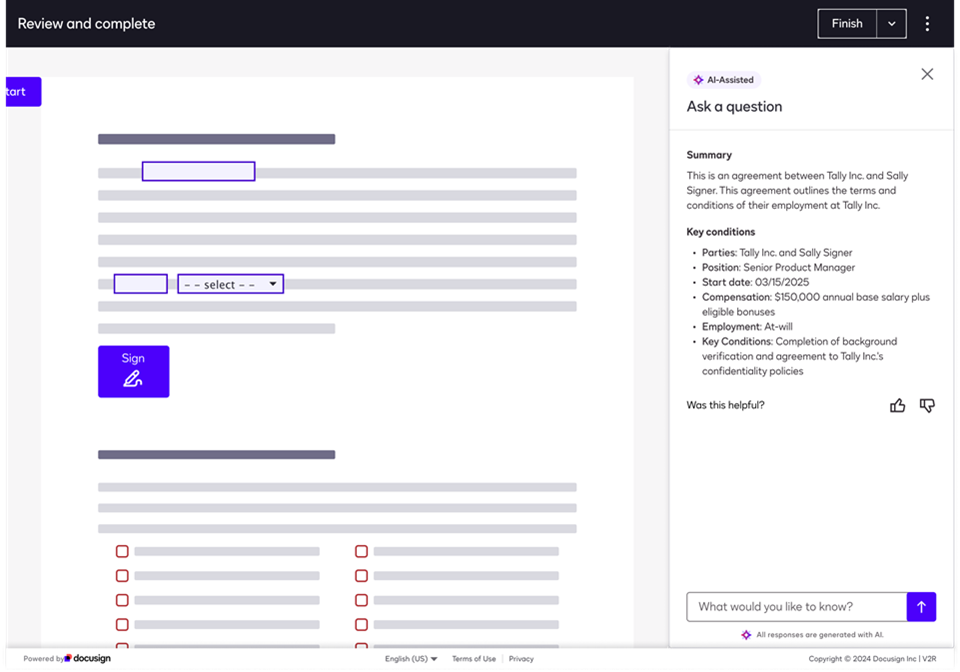Open the English (US) language dropdown
The height and width of the screenshot is (672, 960).
pos(411,659)
